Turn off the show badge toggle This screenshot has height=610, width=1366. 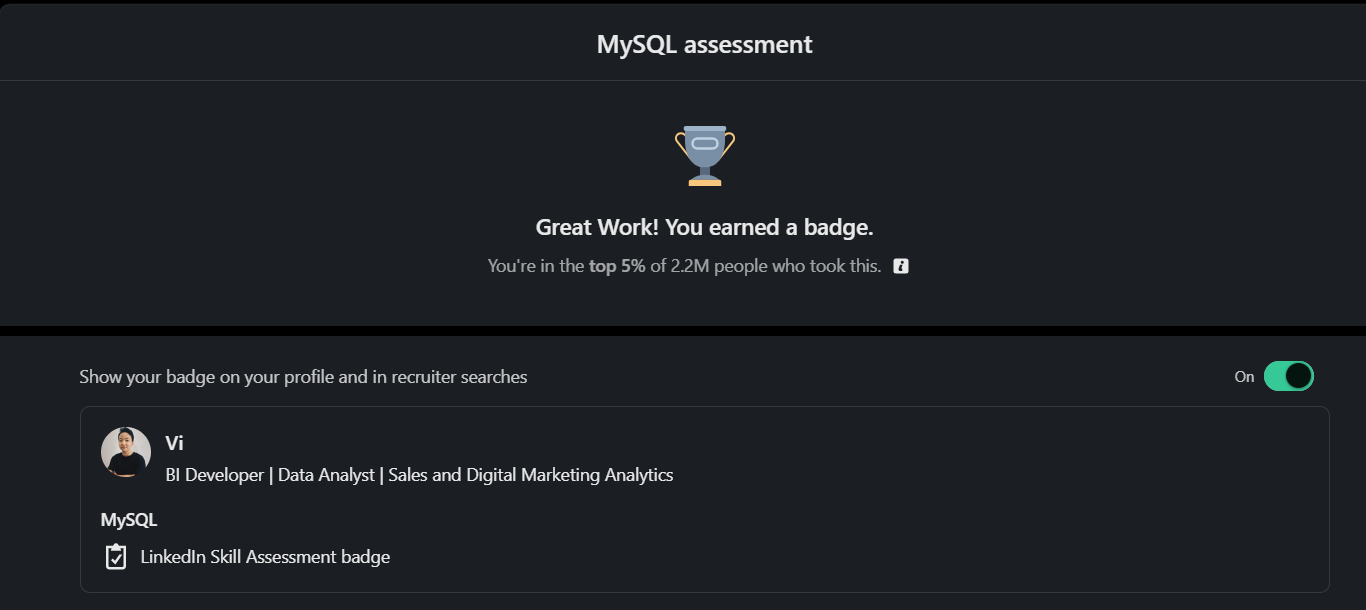tap(1288, 376)
